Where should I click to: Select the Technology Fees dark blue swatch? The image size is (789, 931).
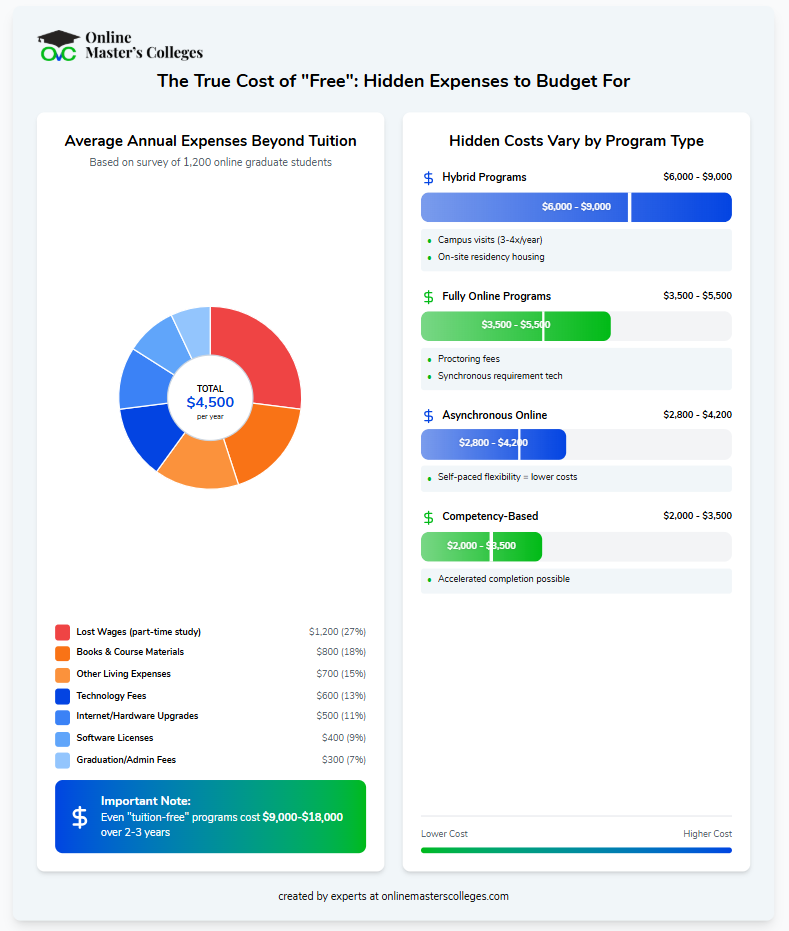click(x=62, y=696)
